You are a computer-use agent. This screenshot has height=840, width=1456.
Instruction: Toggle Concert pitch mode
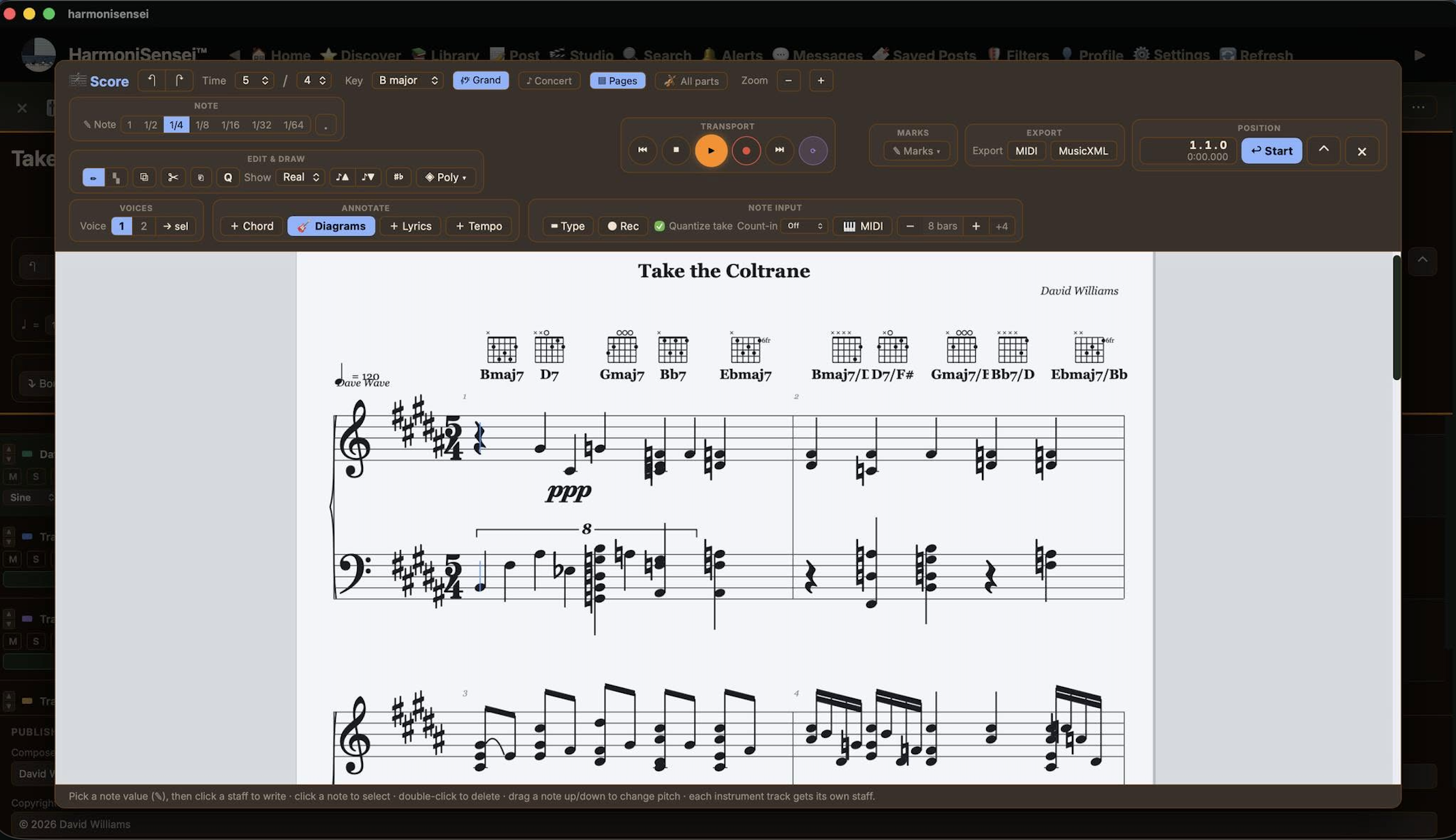pyautogui.click(x=549, y=80)
